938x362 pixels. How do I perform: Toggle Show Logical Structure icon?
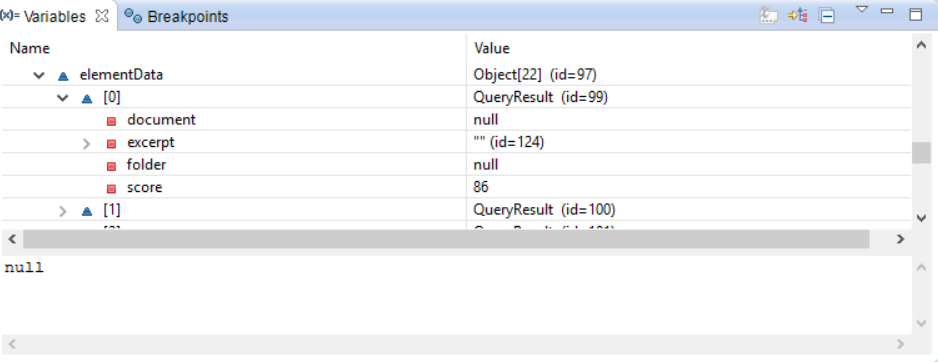coord(797,16)
